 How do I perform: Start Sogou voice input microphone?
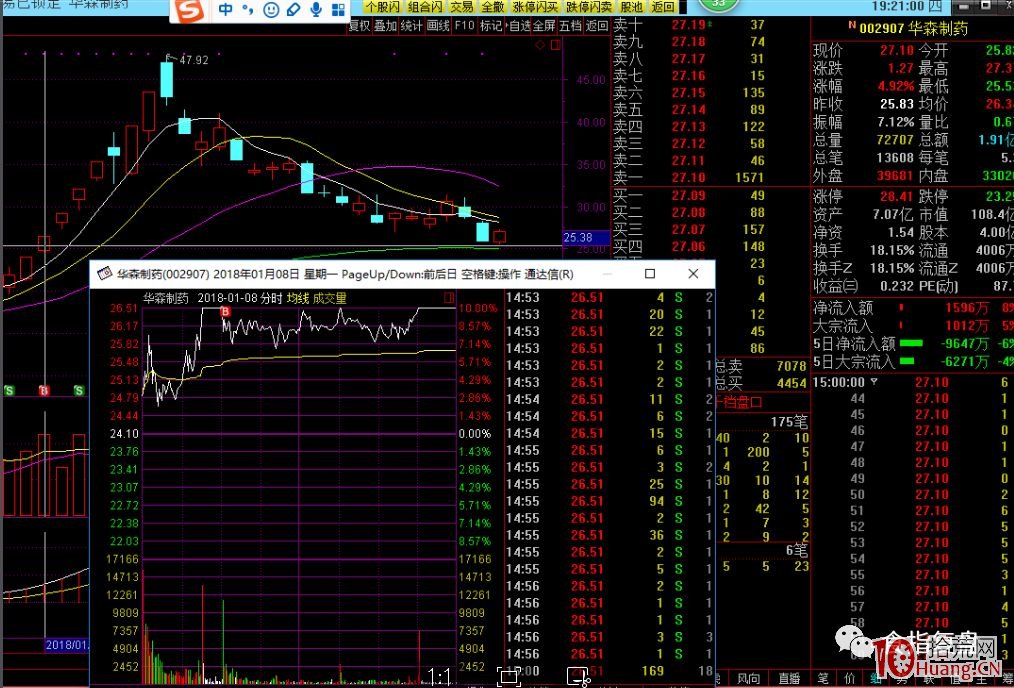(x=316, y=10)
